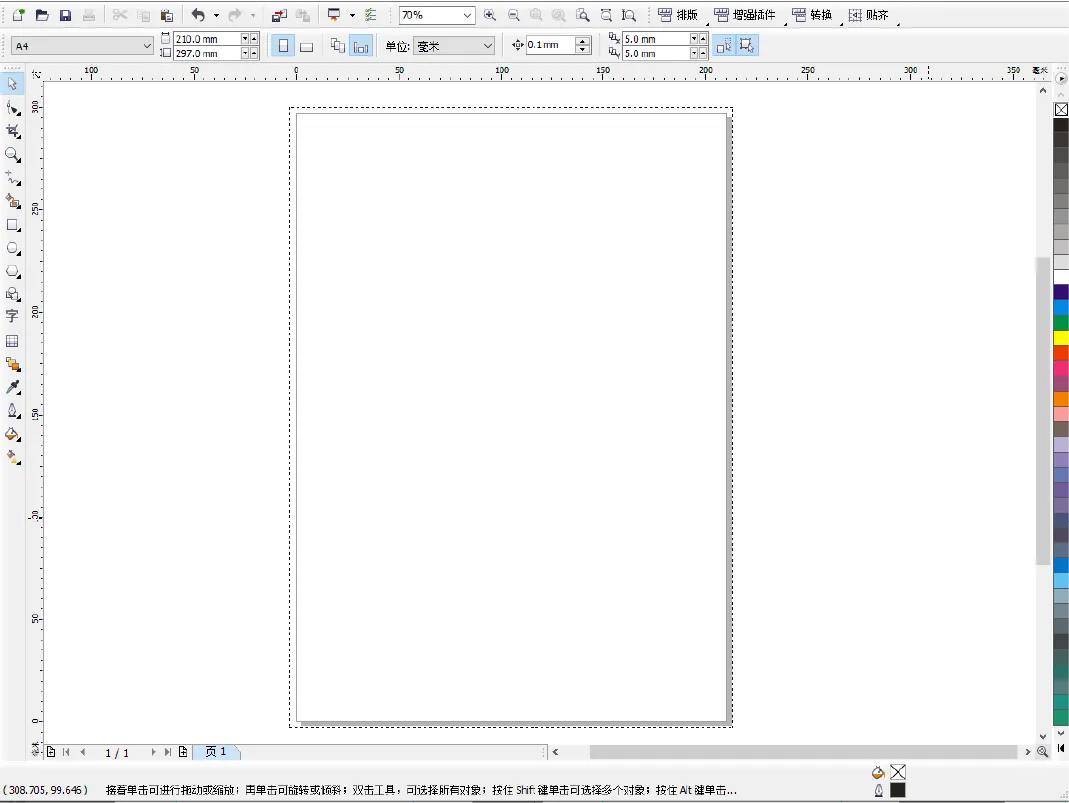Pick the green color swatch in palette
The image size is (1069, 803).
pyautogui.click(x=1061, y=322)
